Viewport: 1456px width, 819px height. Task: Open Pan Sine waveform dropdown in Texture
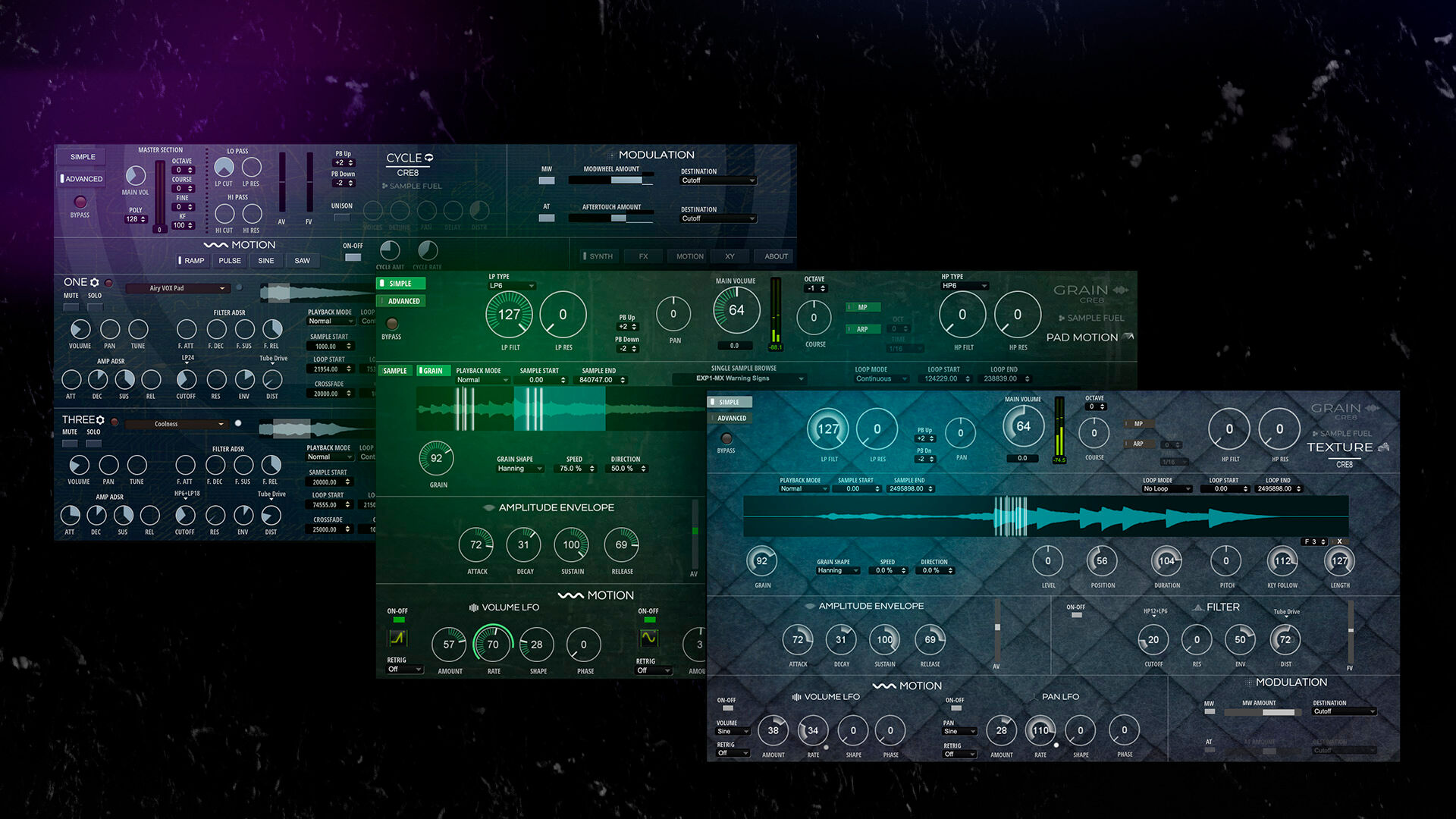[x=960, y=732]
